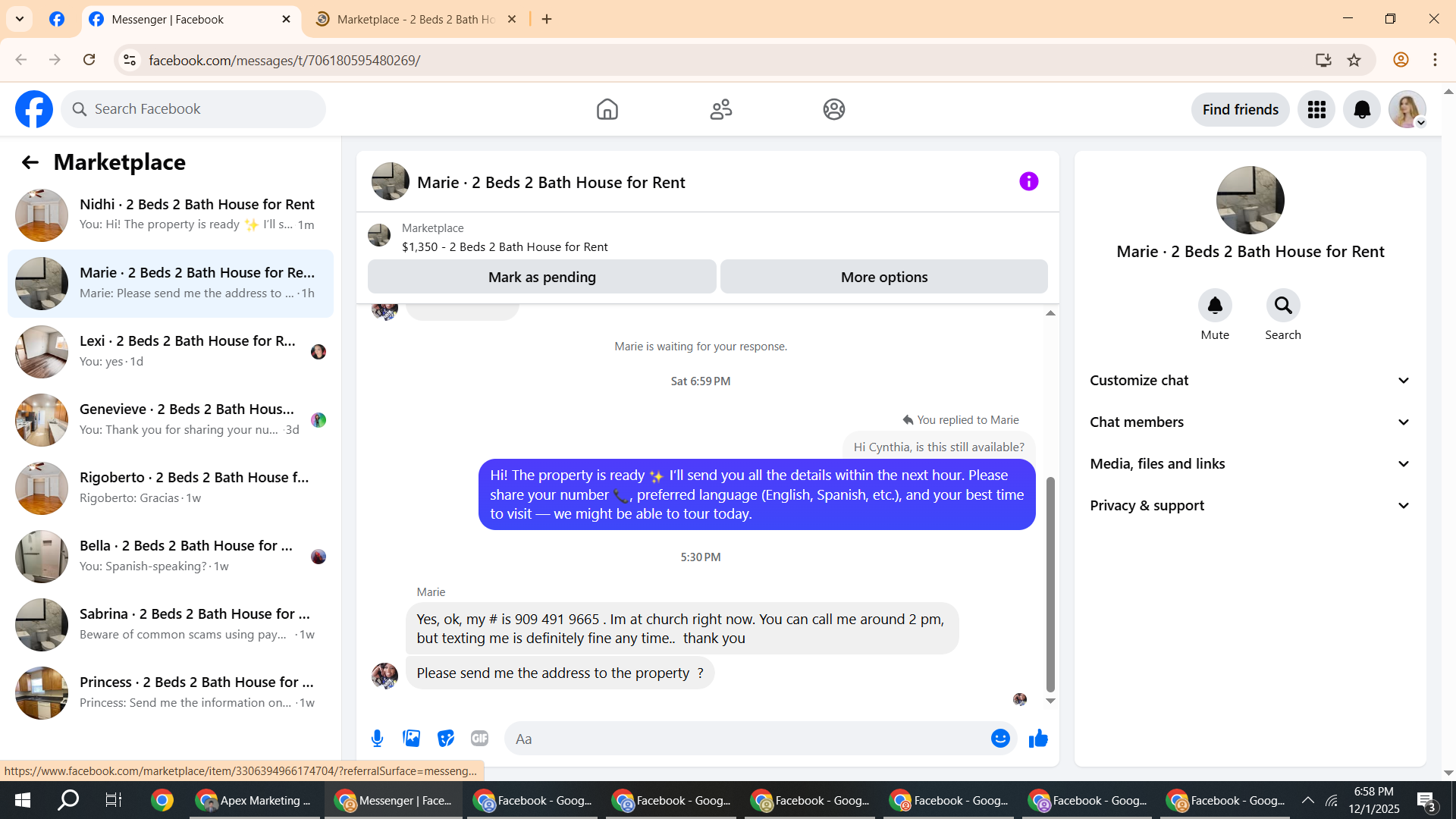1456x819 pixels.
Task: Open listing $1,350 - 2 Beds 2 Bath House for Rent
Action: [504, 247]
